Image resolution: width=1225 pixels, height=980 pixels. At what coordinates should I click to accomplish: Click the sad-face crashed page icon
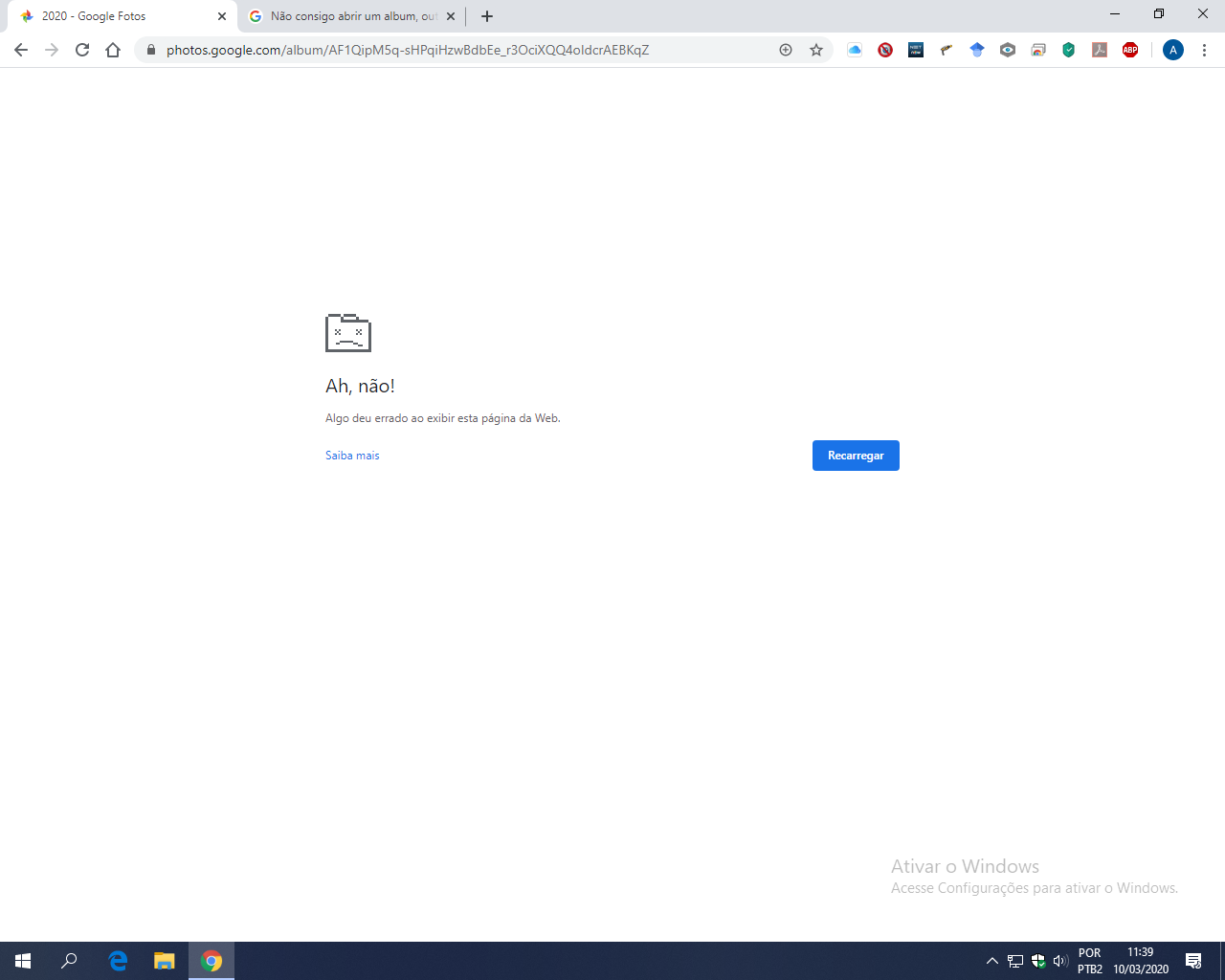(348, 332)
